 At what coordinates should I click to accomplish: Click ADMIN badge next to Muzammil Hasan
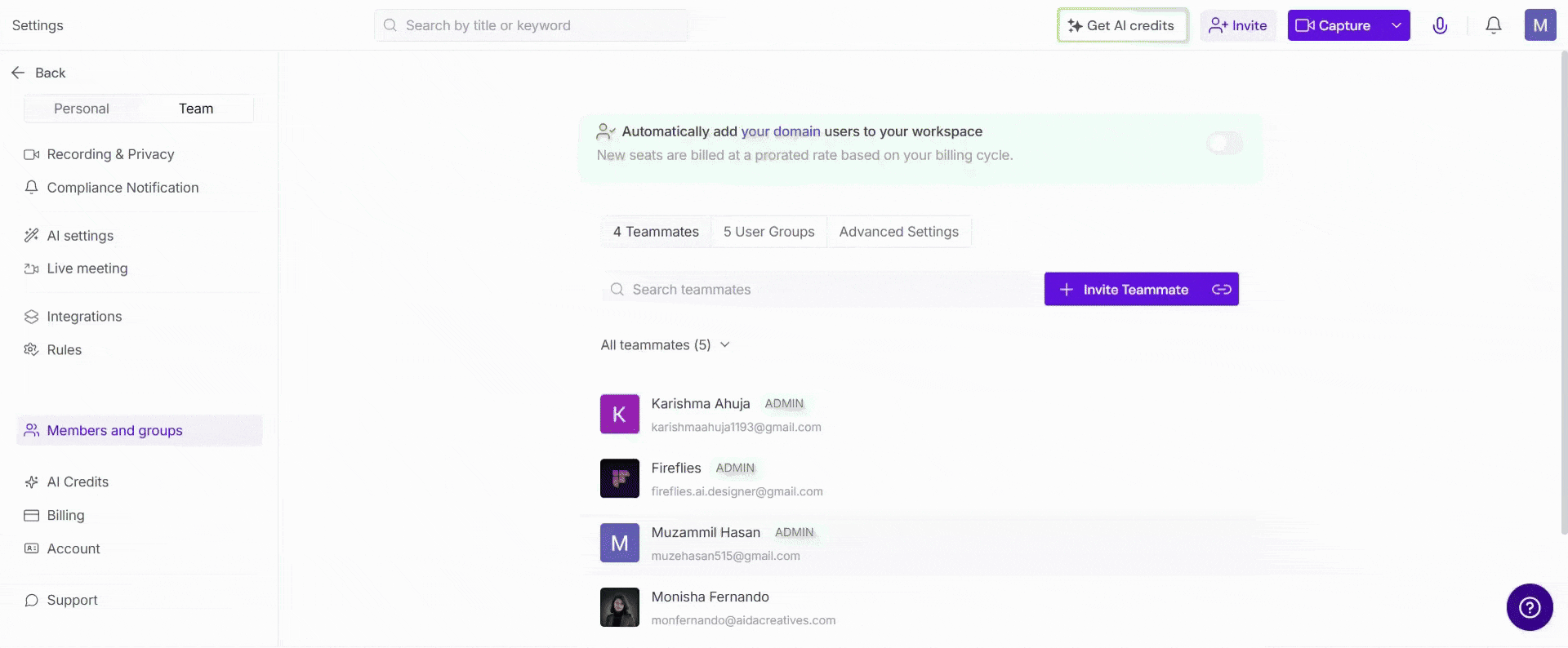coord(794,533)
